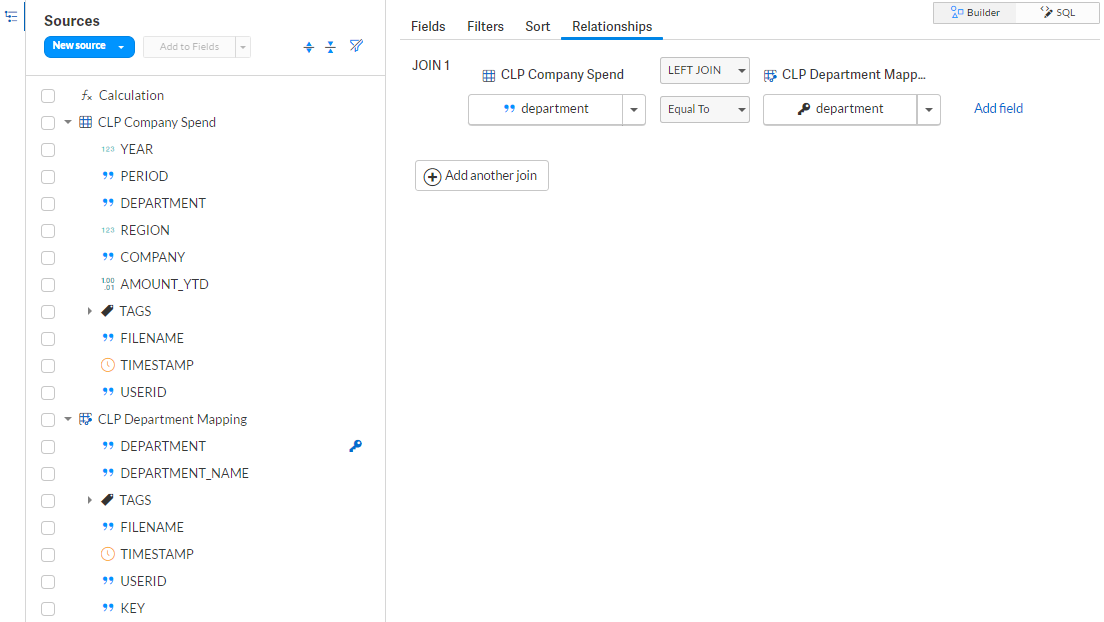This screenshot has height=622, width=1104.
Task: Click Add another join button
Action: (x=482, y=176)
